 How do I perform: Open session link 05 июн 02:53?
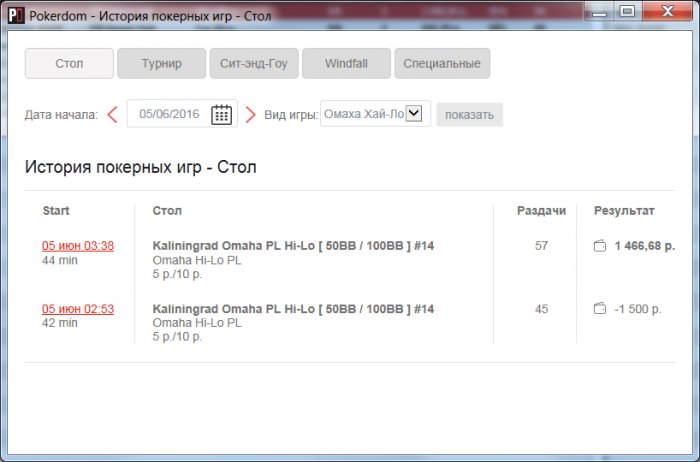pos(78,309)
